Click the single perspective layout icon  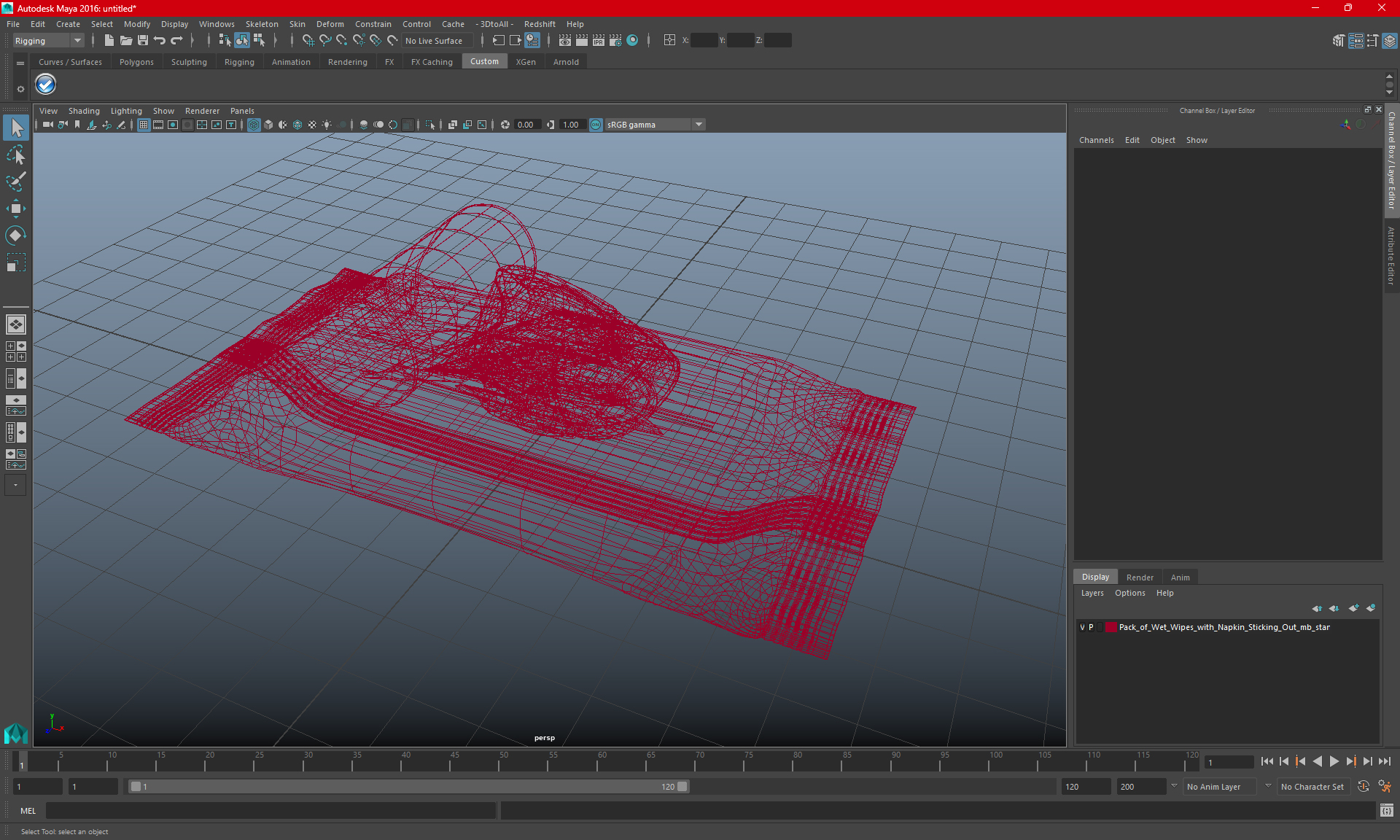(16, 324)
